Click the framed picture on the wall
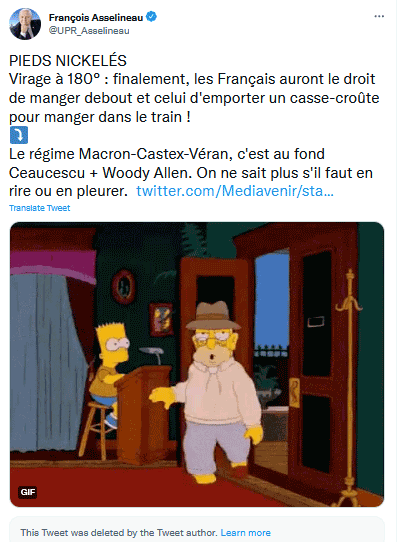 tap(161, 319)
